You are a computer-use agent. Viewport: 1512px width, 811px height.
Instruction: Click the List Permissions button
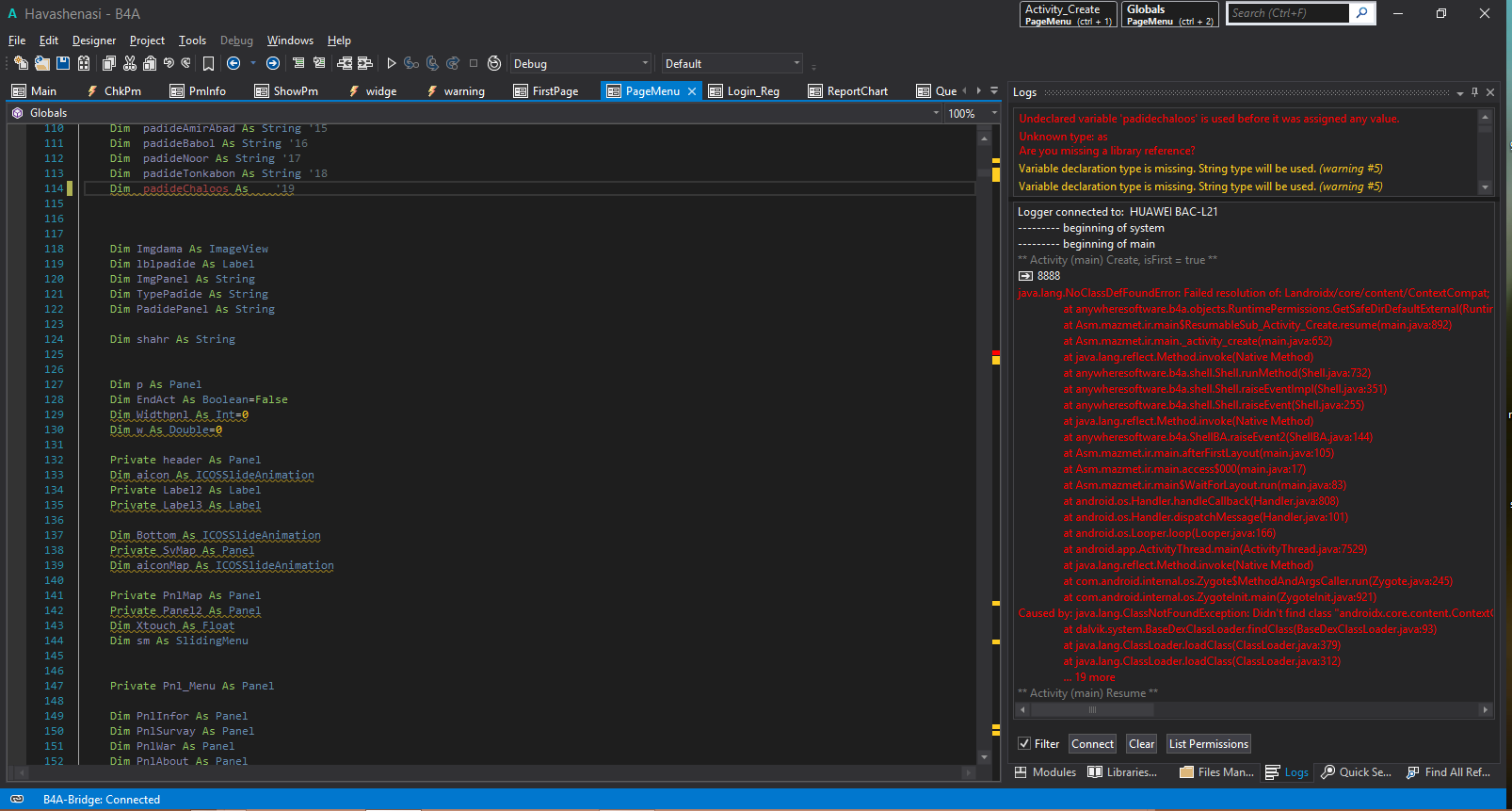tap(1208, 743)
